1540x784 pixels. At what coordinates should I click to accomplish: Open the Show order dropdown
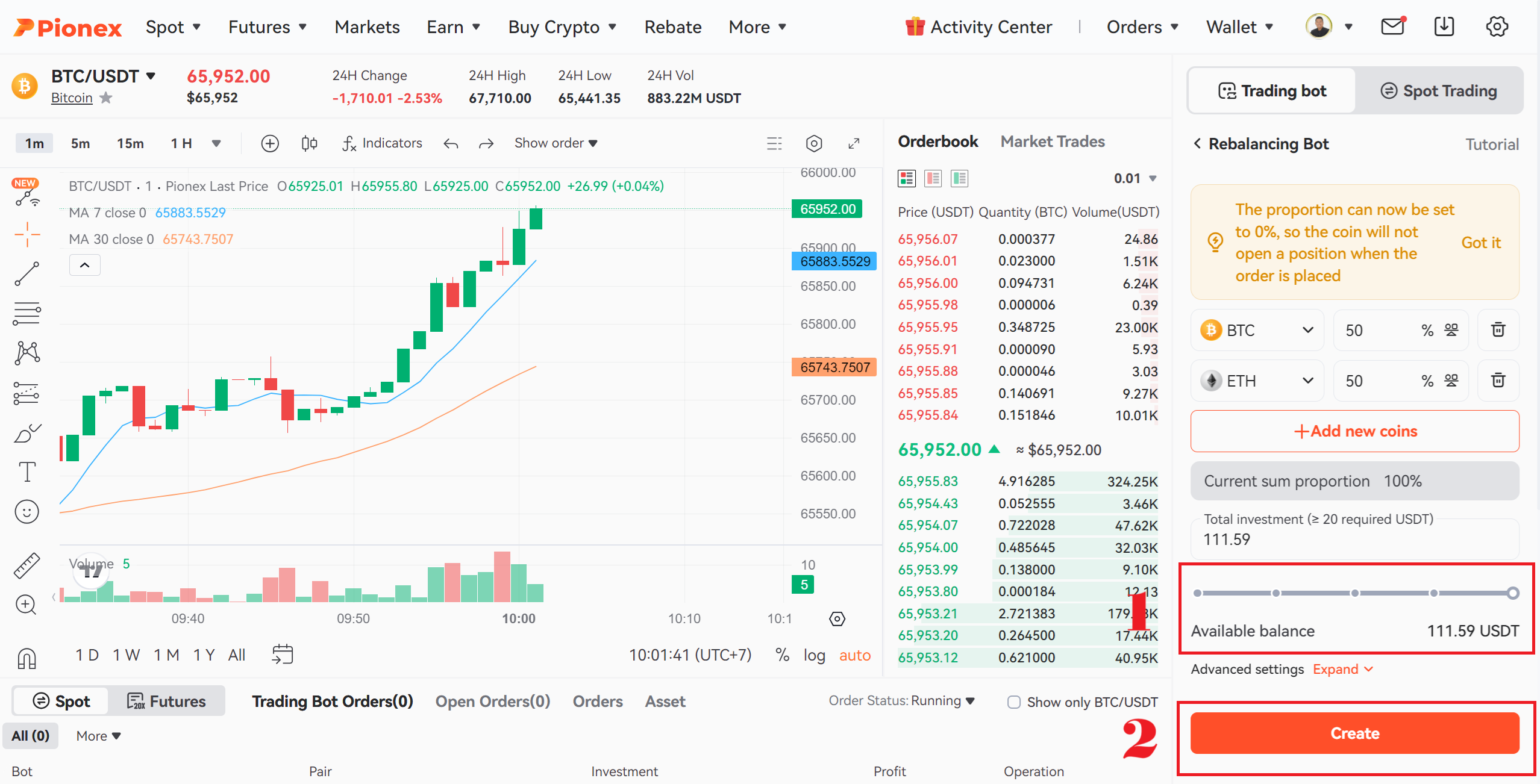pos(556,143)
